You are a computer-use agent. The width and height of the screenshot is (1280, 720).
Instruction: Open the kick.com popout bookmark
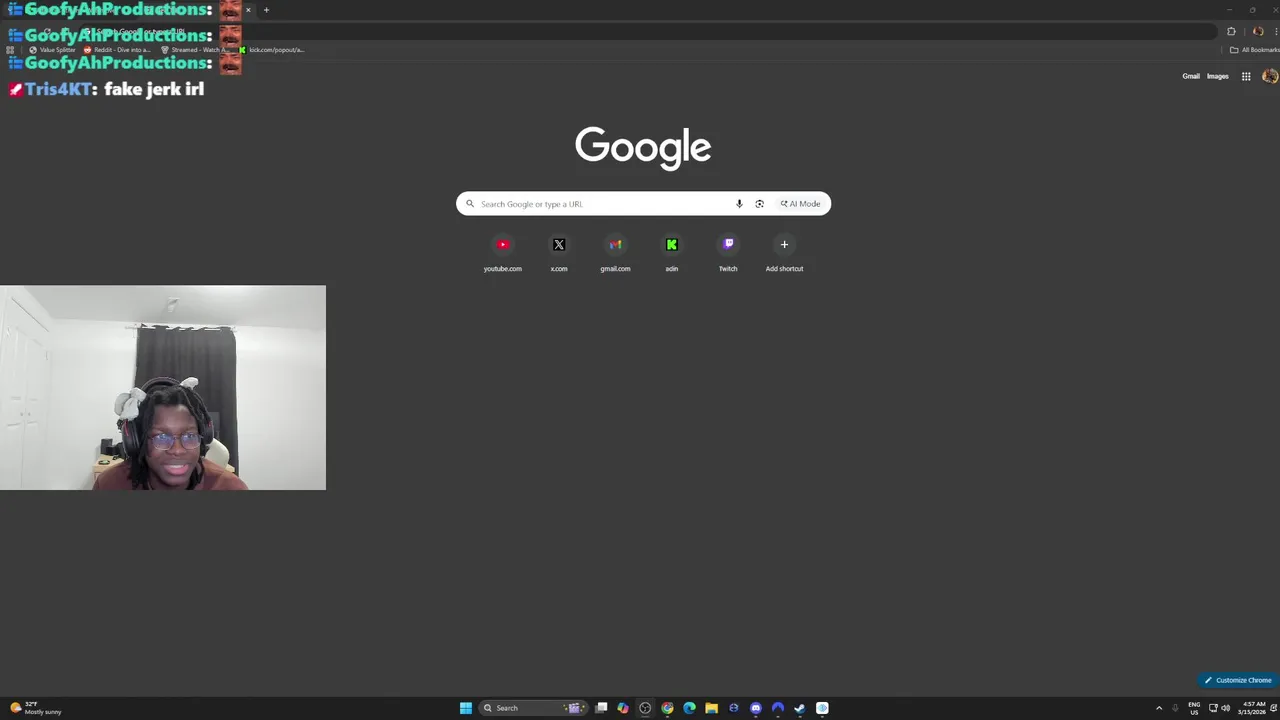pos(271,50)
